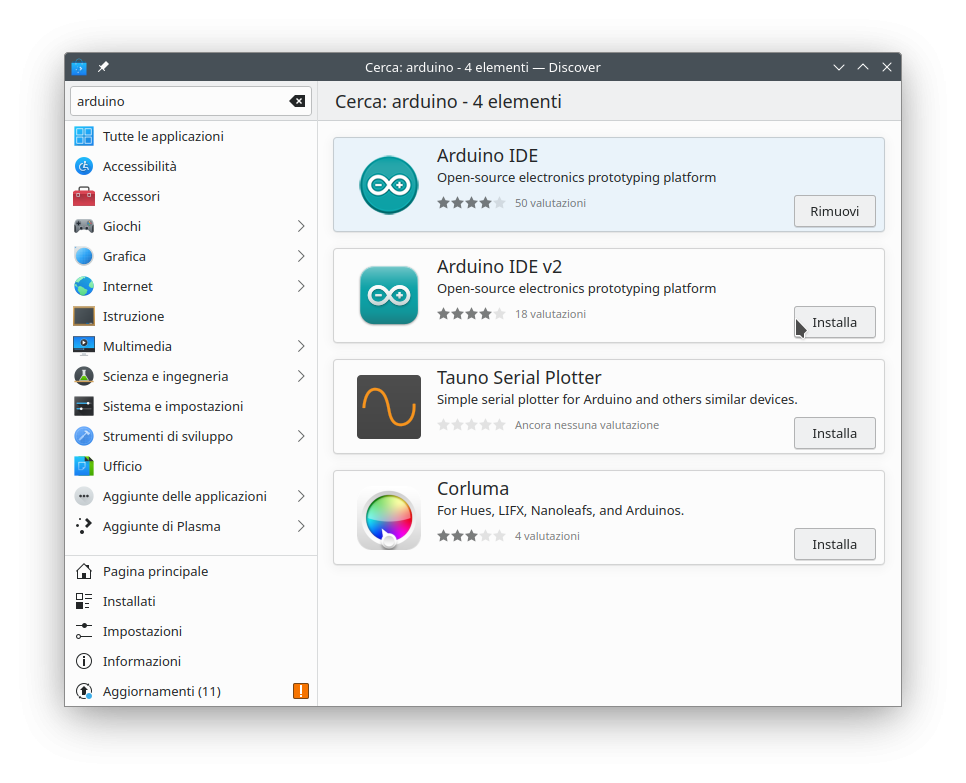Image resolution: width=966 pixels, height=783 pixels.
Task: Remove Arduino IDE with Rimuovi button
Action: (x=835, y=211)
